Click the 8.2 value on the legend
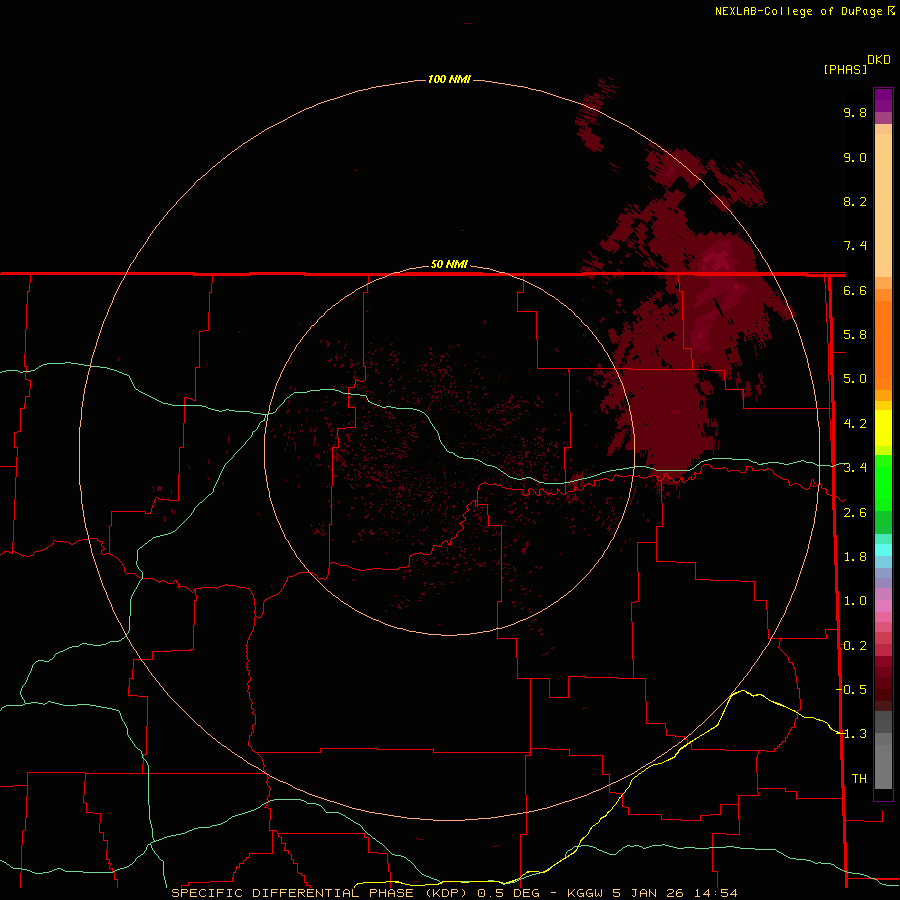This screenshot has height=900, width=900. pyautogui.click(x=855, y=201)
